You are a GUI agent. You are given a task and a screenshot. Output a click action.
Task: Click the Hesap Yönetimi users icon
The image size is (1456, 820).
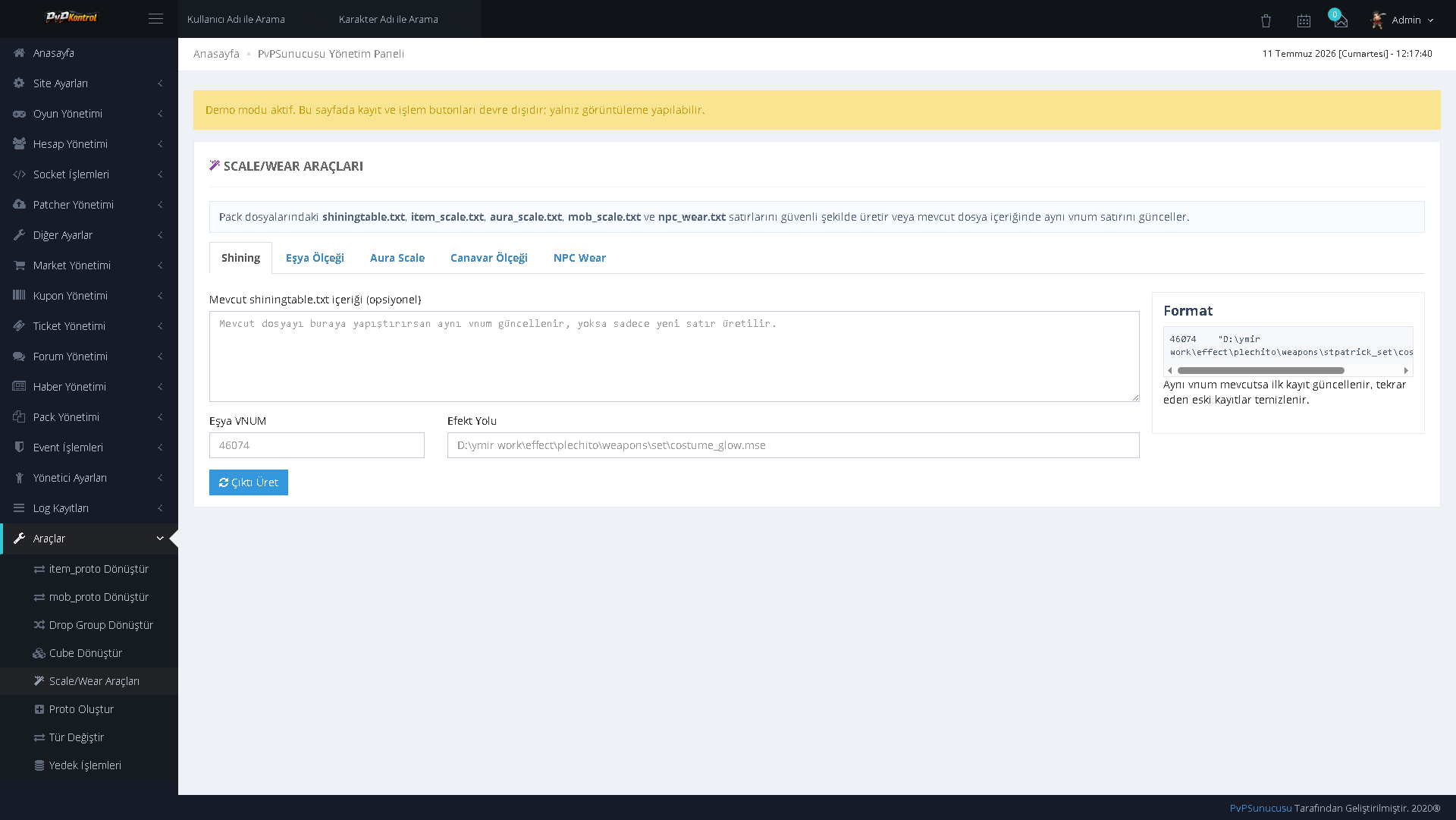[x=19, y=144]
